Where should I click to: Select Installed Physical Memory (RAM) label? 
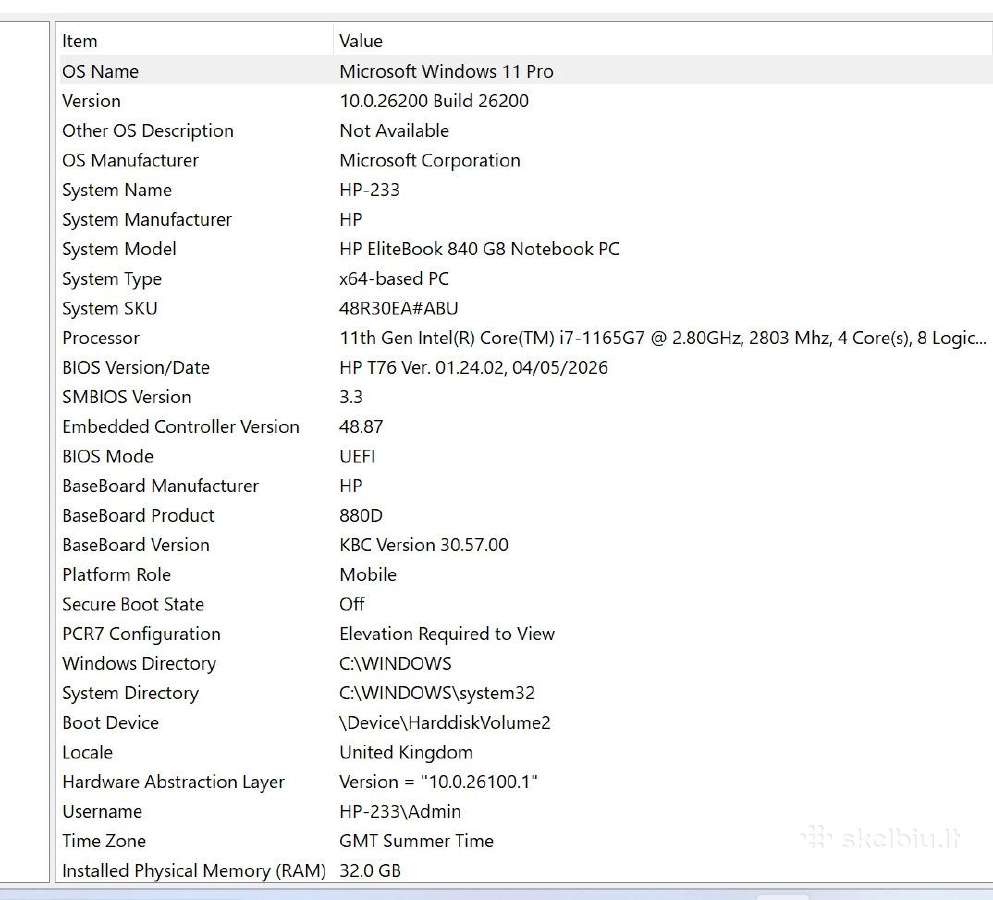194,871
